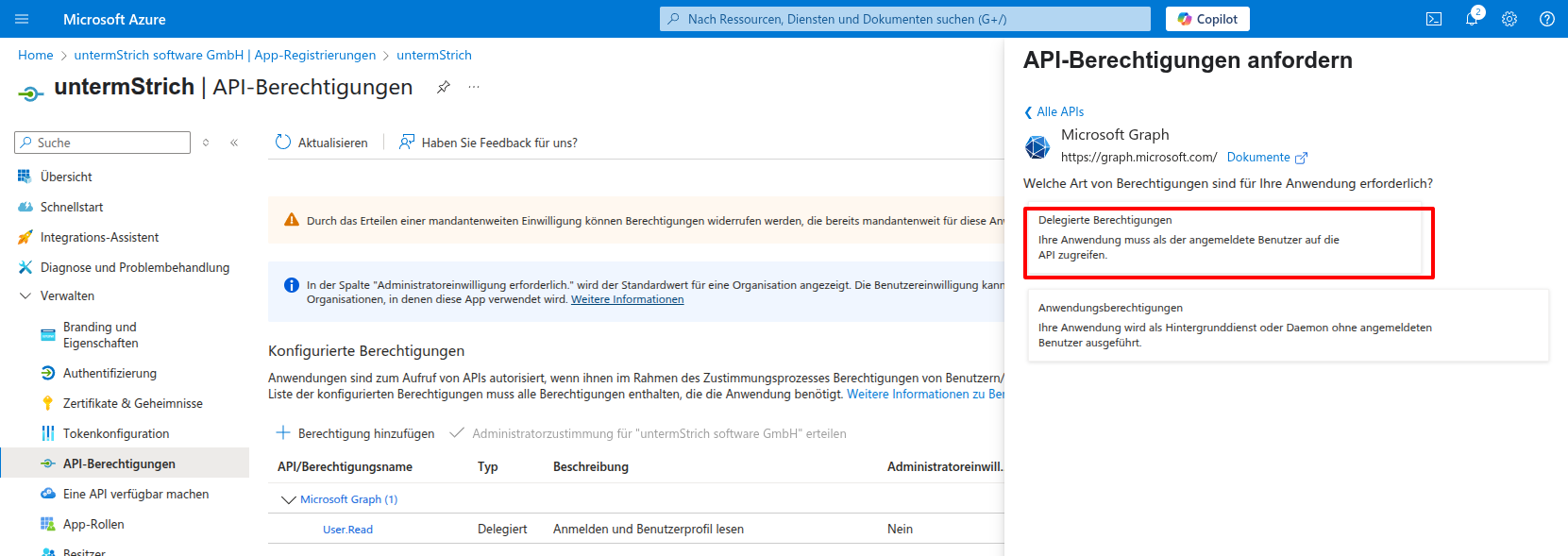Open the Azure portal hamburger menu
Viewport: 1568px width, 556px height.
pyautogui.click(x=23, y=19)
